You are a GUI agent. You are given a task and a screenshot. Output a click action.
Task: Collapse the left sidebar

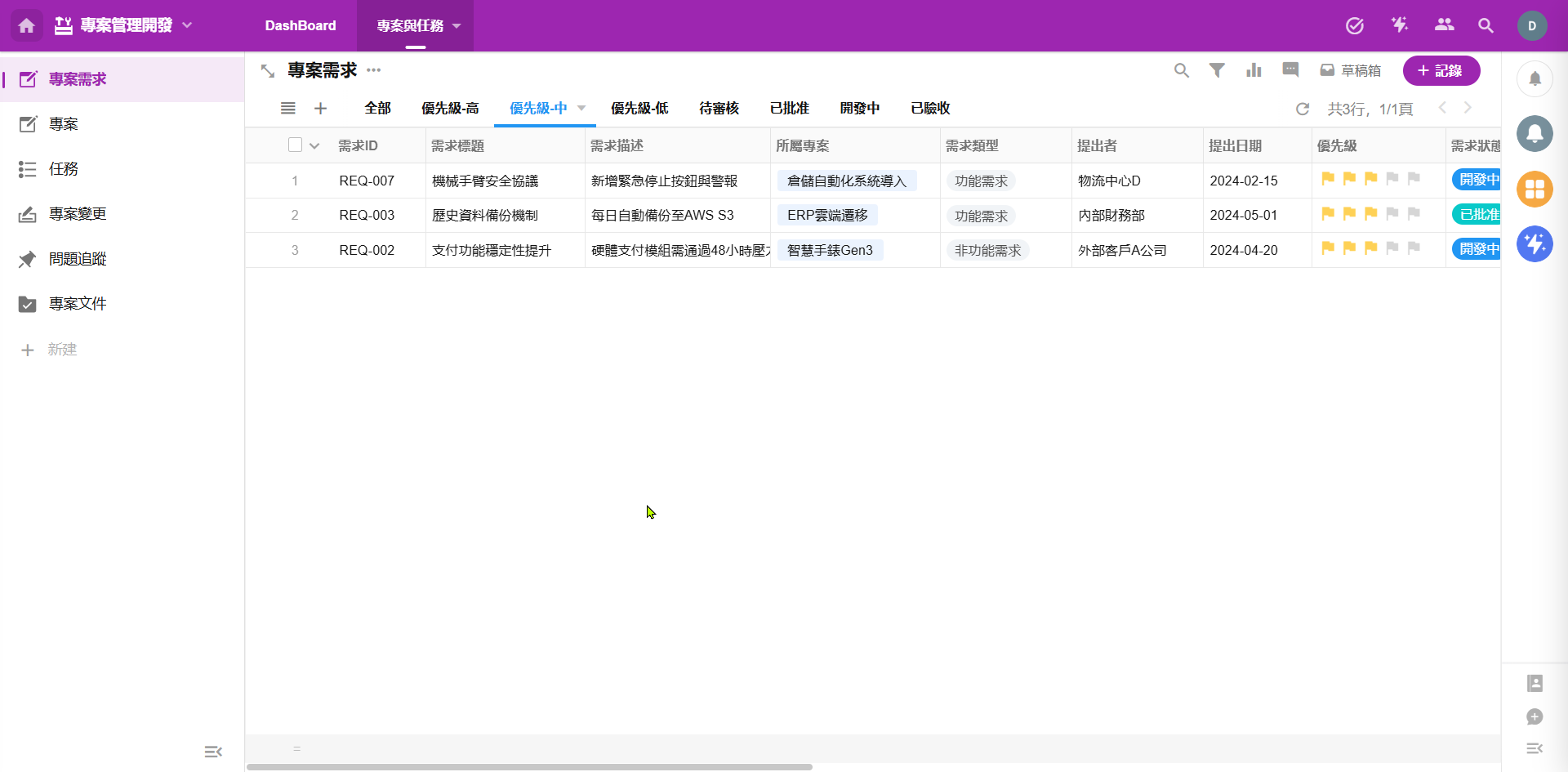pyautogui.click(x=213, y=752)
